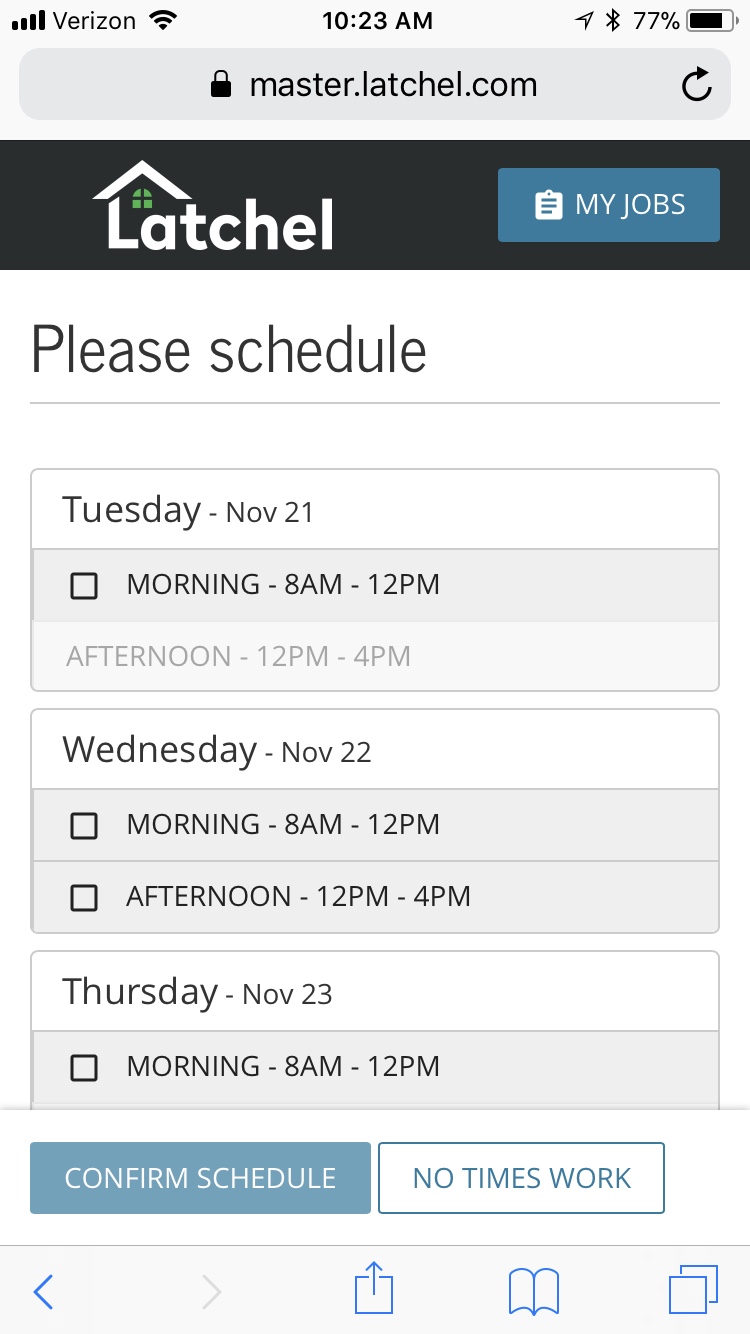The image size is (750, 1334).
Task: Tap the Tuesday - Nov 21 header
Action: 188,510
